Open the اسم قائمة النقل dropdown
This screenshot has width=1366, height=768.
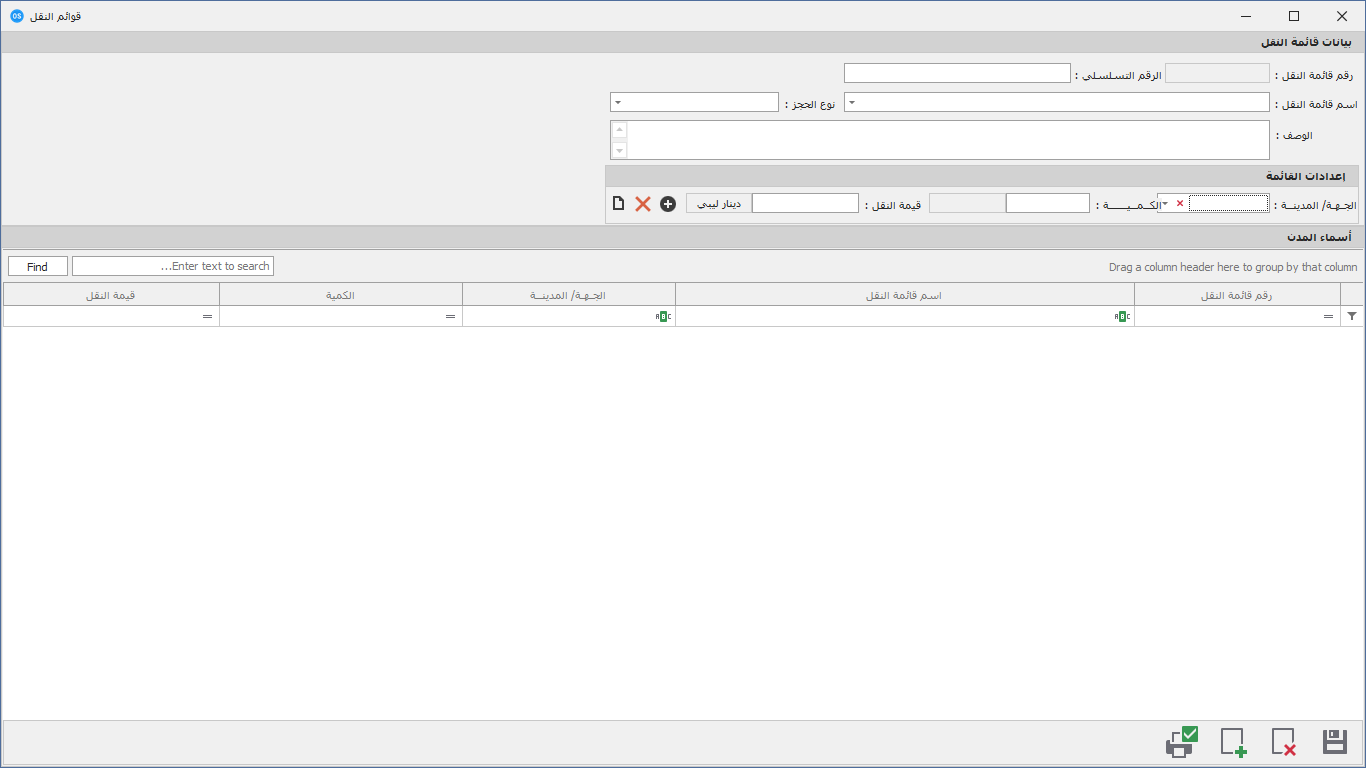tap(852, 102)
